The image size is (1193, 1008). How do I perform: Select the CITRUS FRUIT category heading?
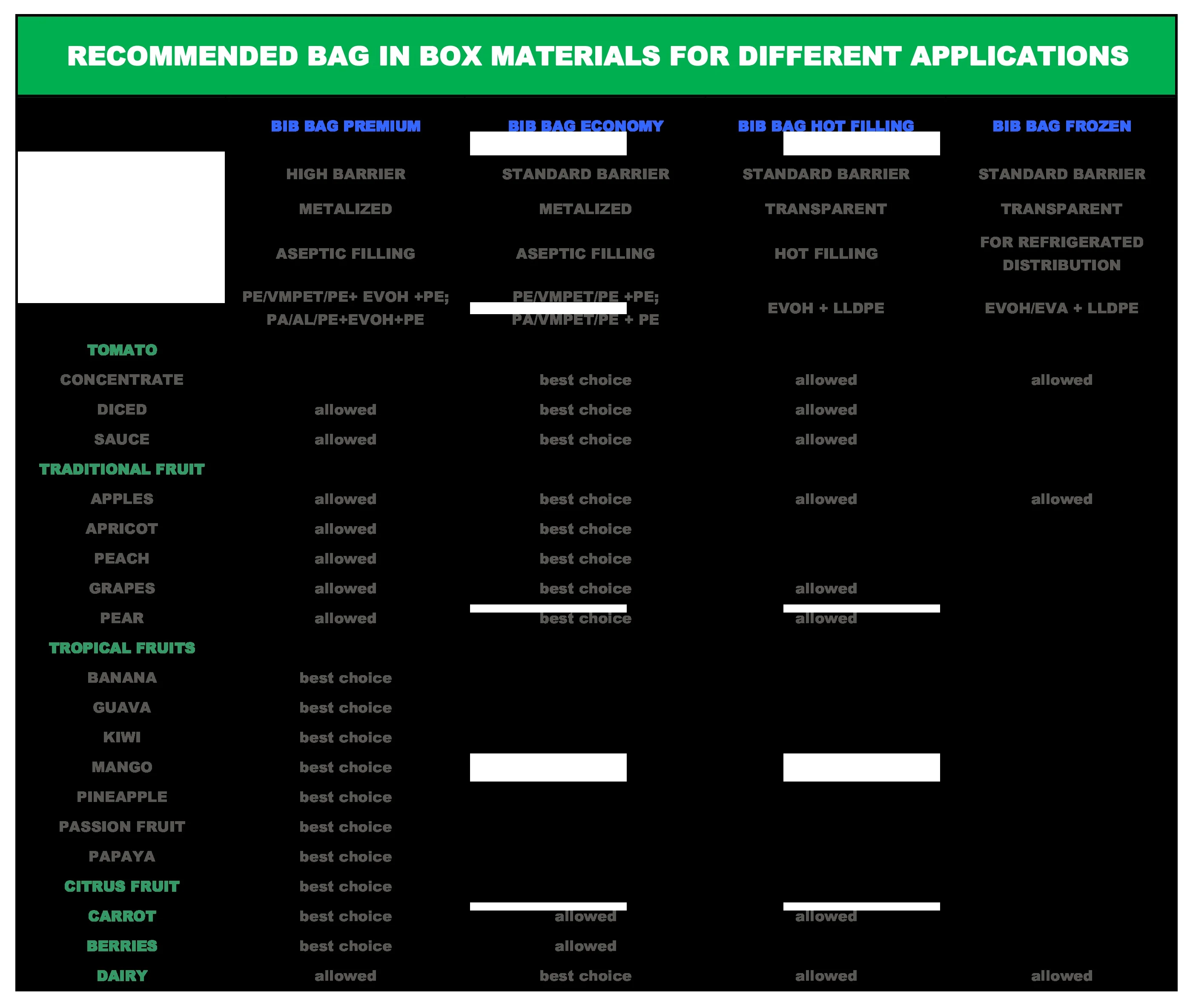(x=122, y=886)
